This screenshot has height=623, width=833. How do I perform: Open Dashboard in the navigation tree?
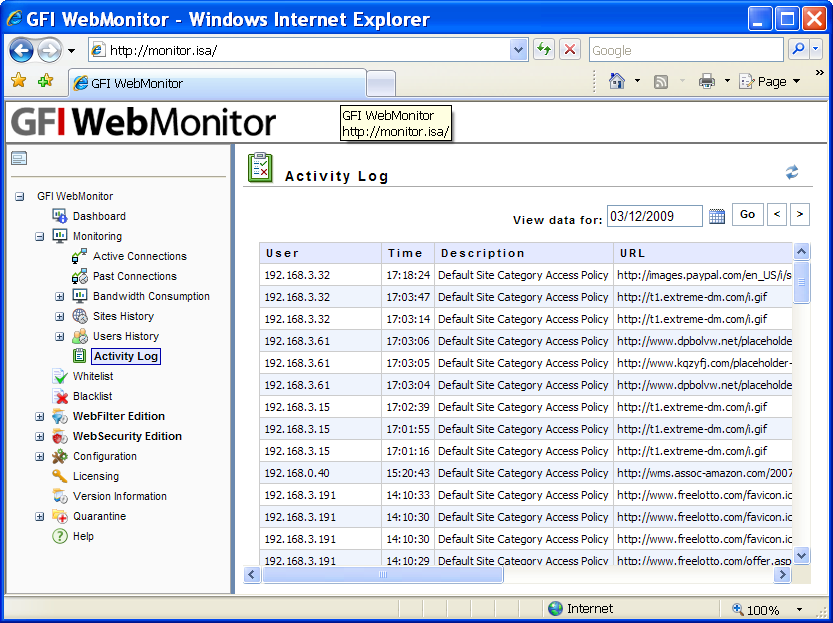click(99, 216)
